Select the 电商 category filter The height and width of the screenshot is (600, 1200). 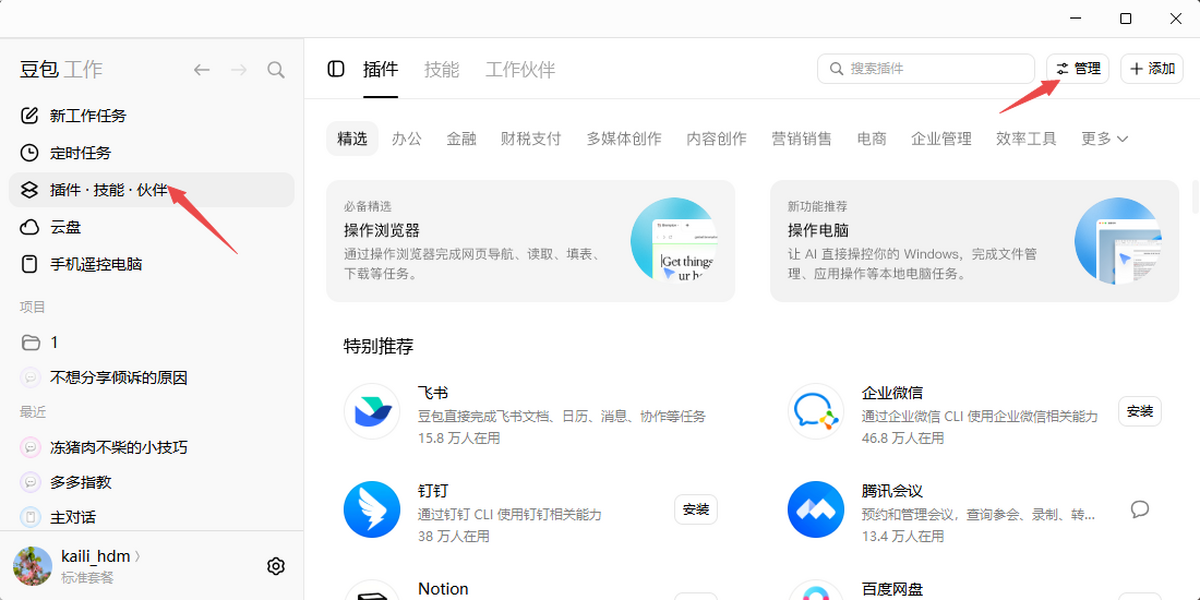tap(872, 139)
